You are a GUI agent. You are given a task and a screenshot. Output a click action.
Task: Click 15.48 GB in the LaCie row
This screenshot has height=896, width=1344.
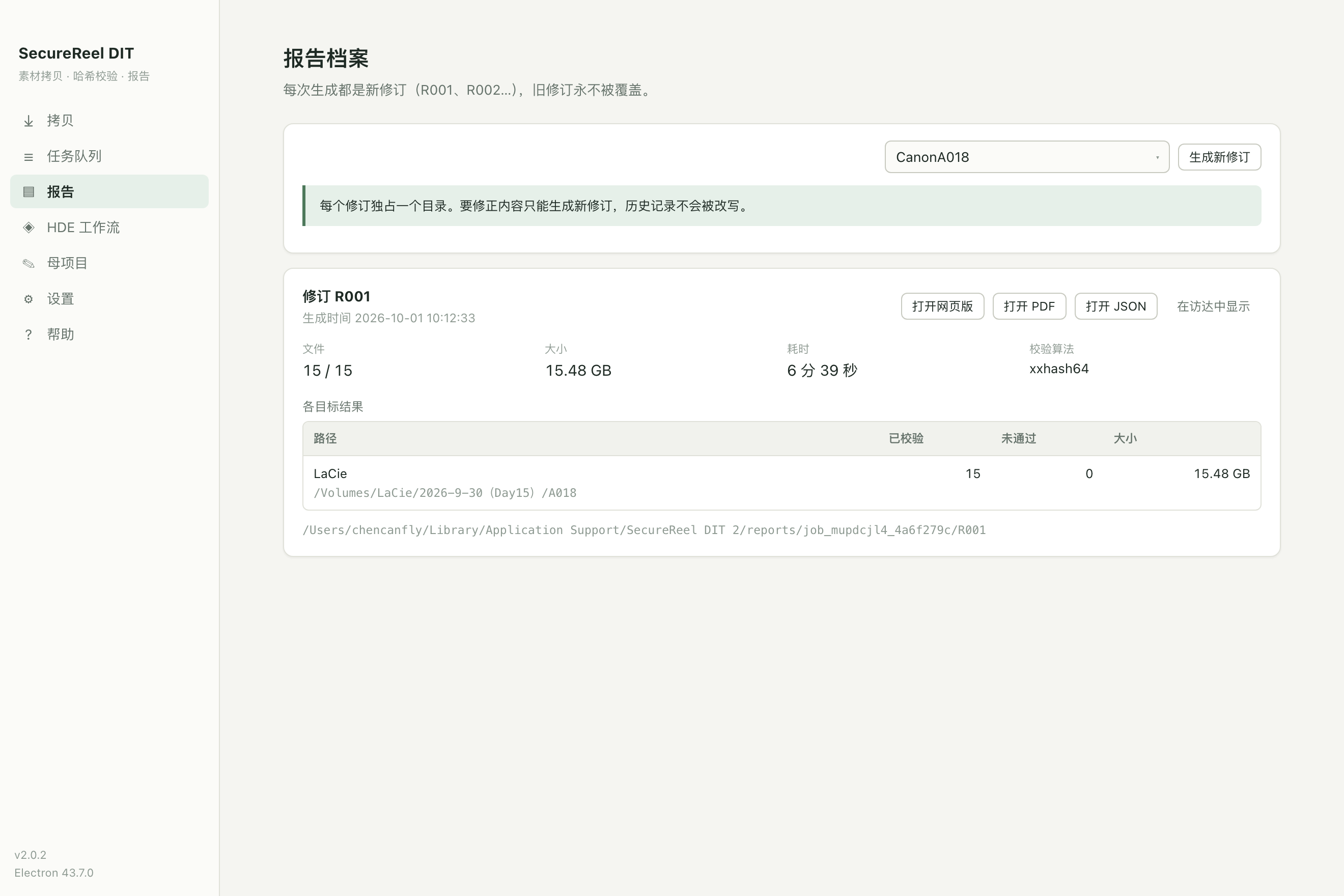[1222, 474]
